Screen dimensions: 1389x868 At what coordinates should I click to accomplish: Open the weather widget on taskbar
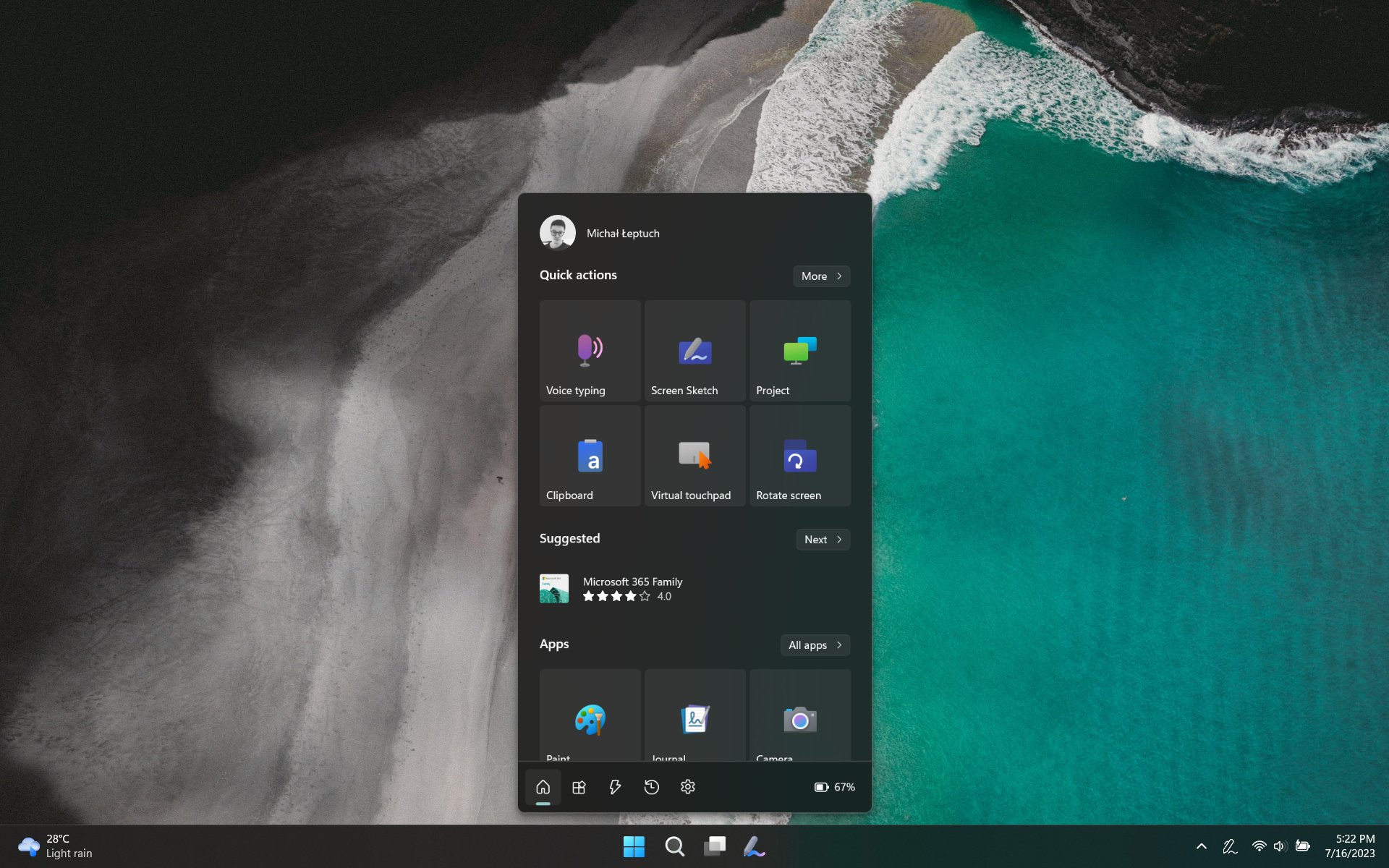point(56,846)
